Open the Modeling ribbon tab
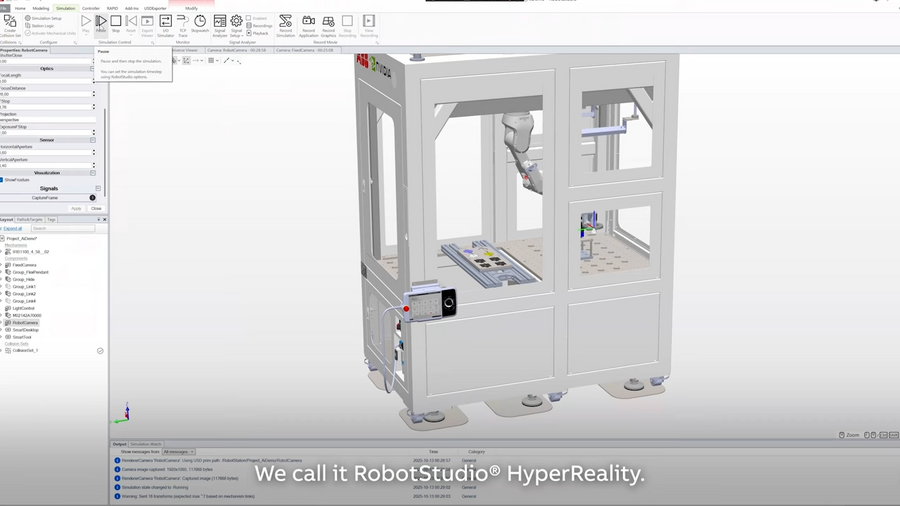 [41, 9]
